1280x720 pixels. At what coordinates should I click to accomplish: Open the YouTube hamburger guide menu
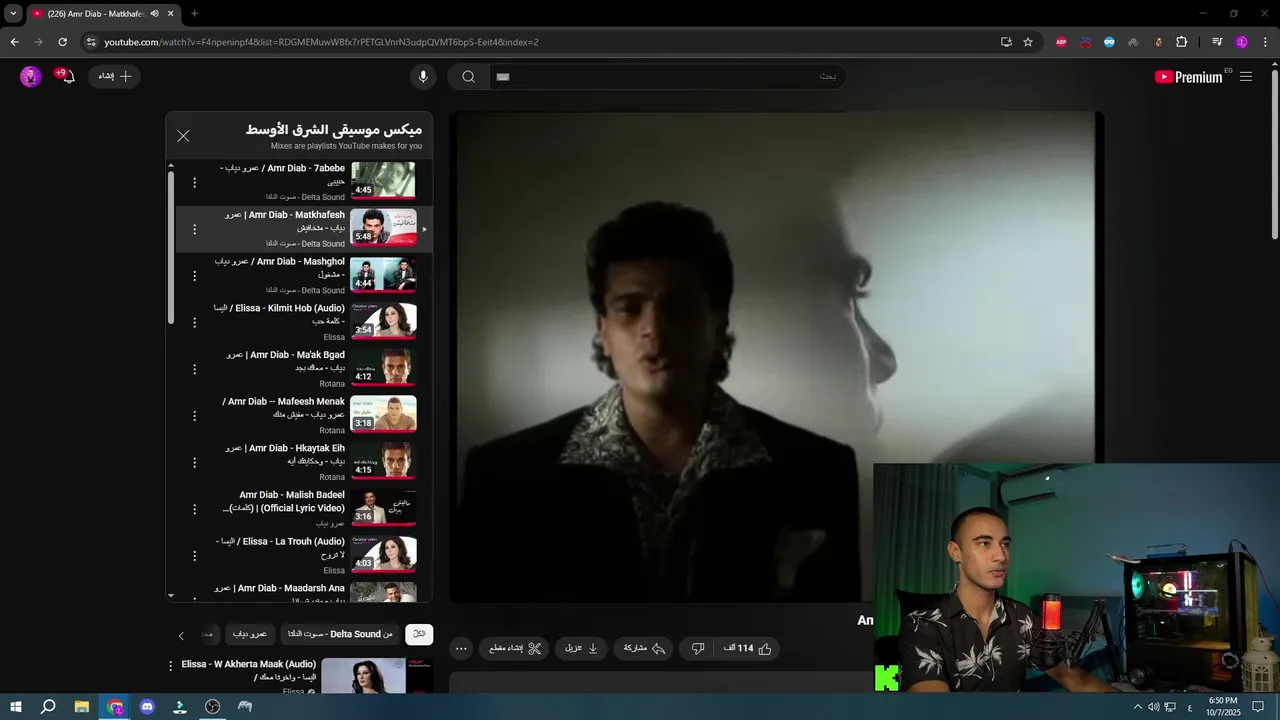(1246, 77)
